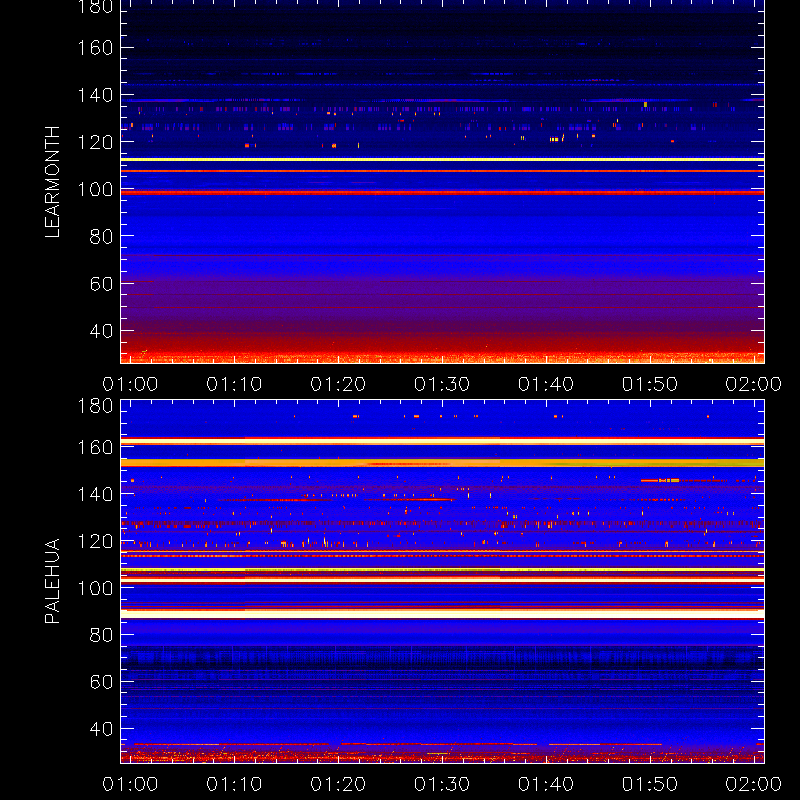The height and width of the screenshot is (800, 800).
Task: Choose the 02:00 time label under PALEHUA plot
Action: tap(754, 784)
